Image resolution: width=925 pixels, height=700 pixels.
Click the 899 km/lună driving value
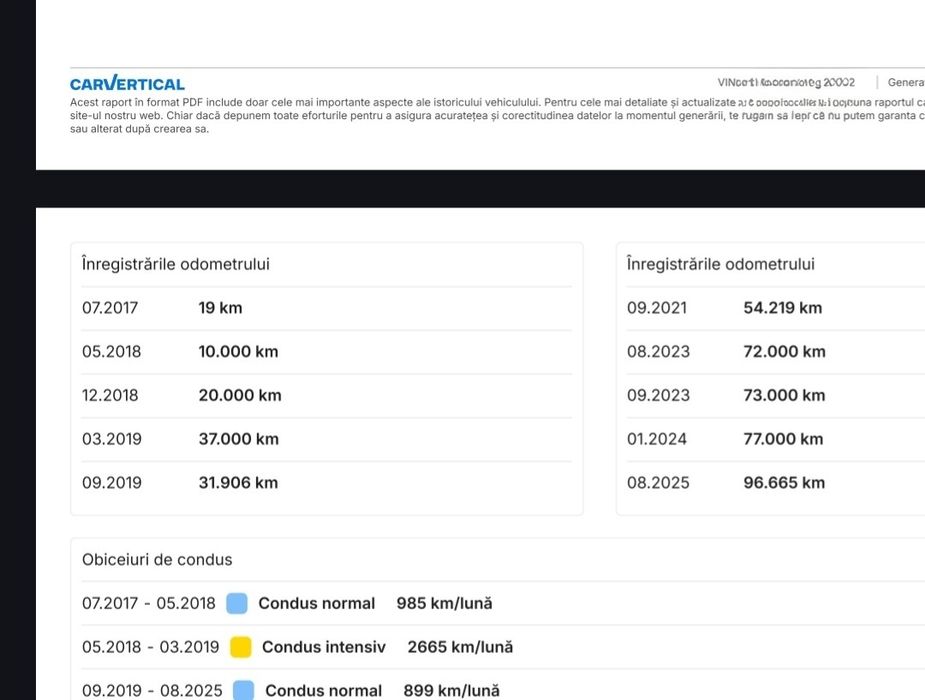[451, 690]
